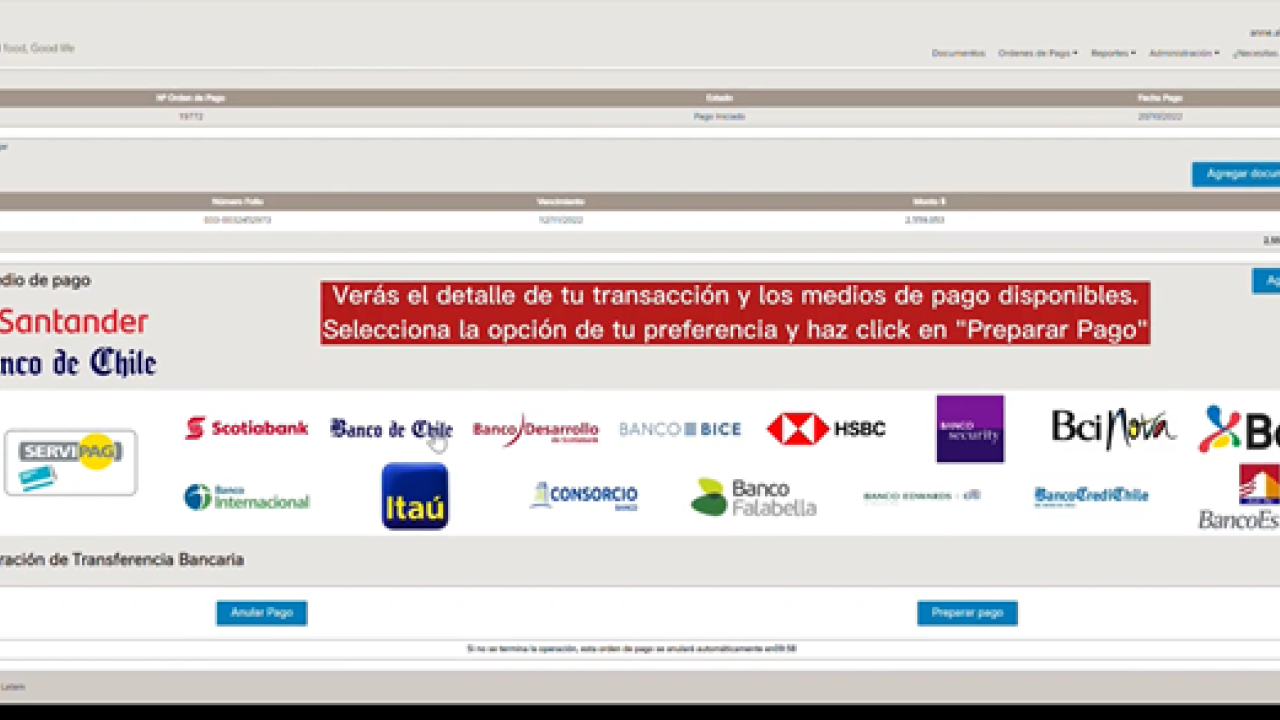The image size is (1280, 720).
Task: Click the Pago Iniciado status text
Action: tap(719, 117)
